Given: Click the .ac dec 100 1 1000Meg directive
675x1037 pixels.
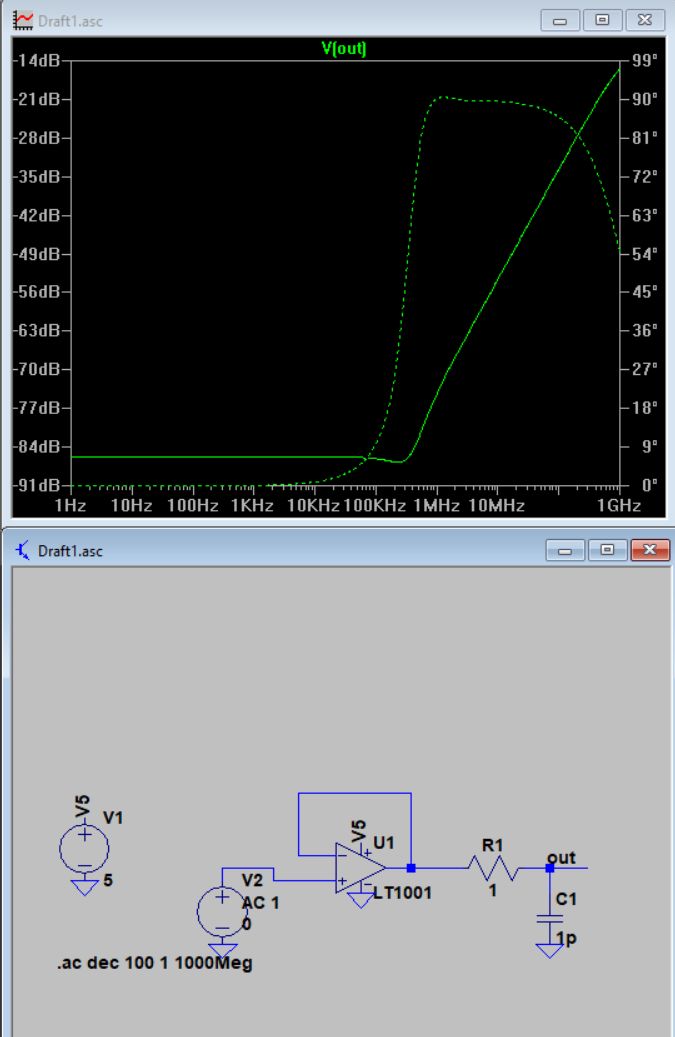Looking at the screenshot, I should pos(155,963).
